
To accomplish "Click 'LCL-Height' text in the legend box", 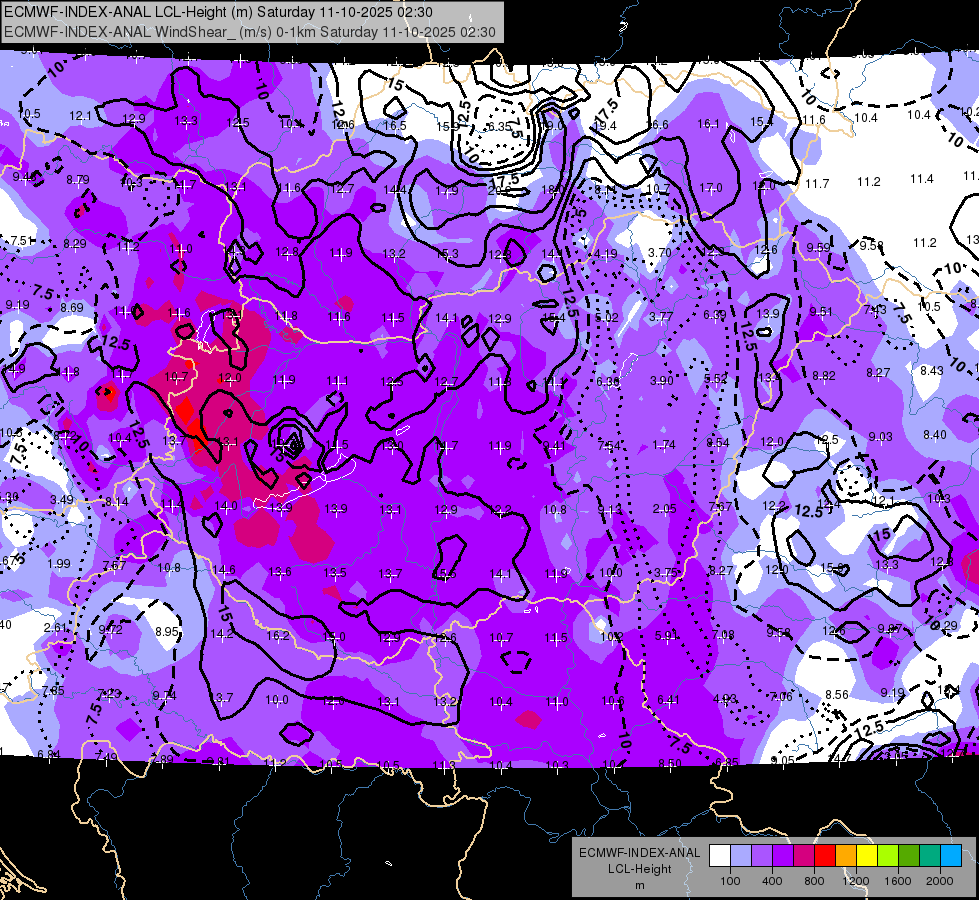I will [640, 869].
